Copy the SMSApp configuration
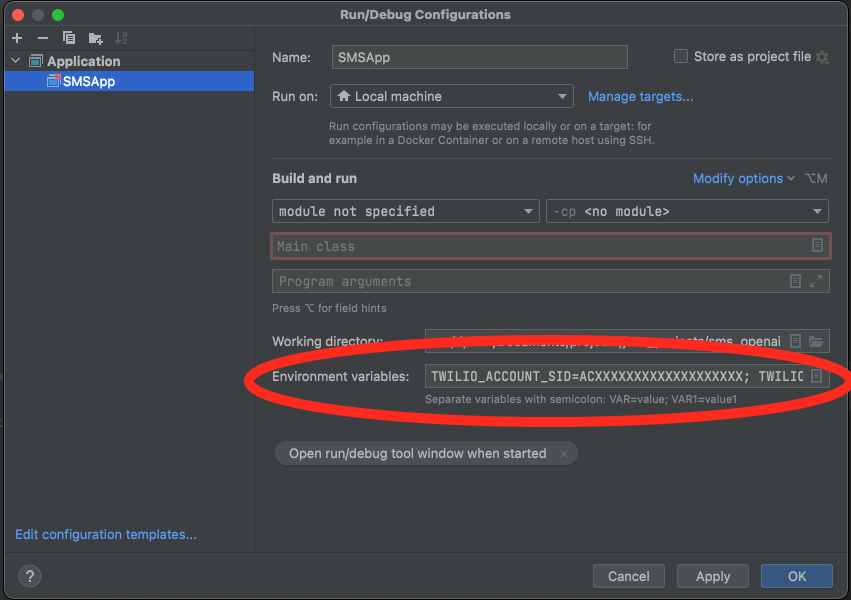The height and width of the screenshot is (600, 851). [x=68, y=38]
